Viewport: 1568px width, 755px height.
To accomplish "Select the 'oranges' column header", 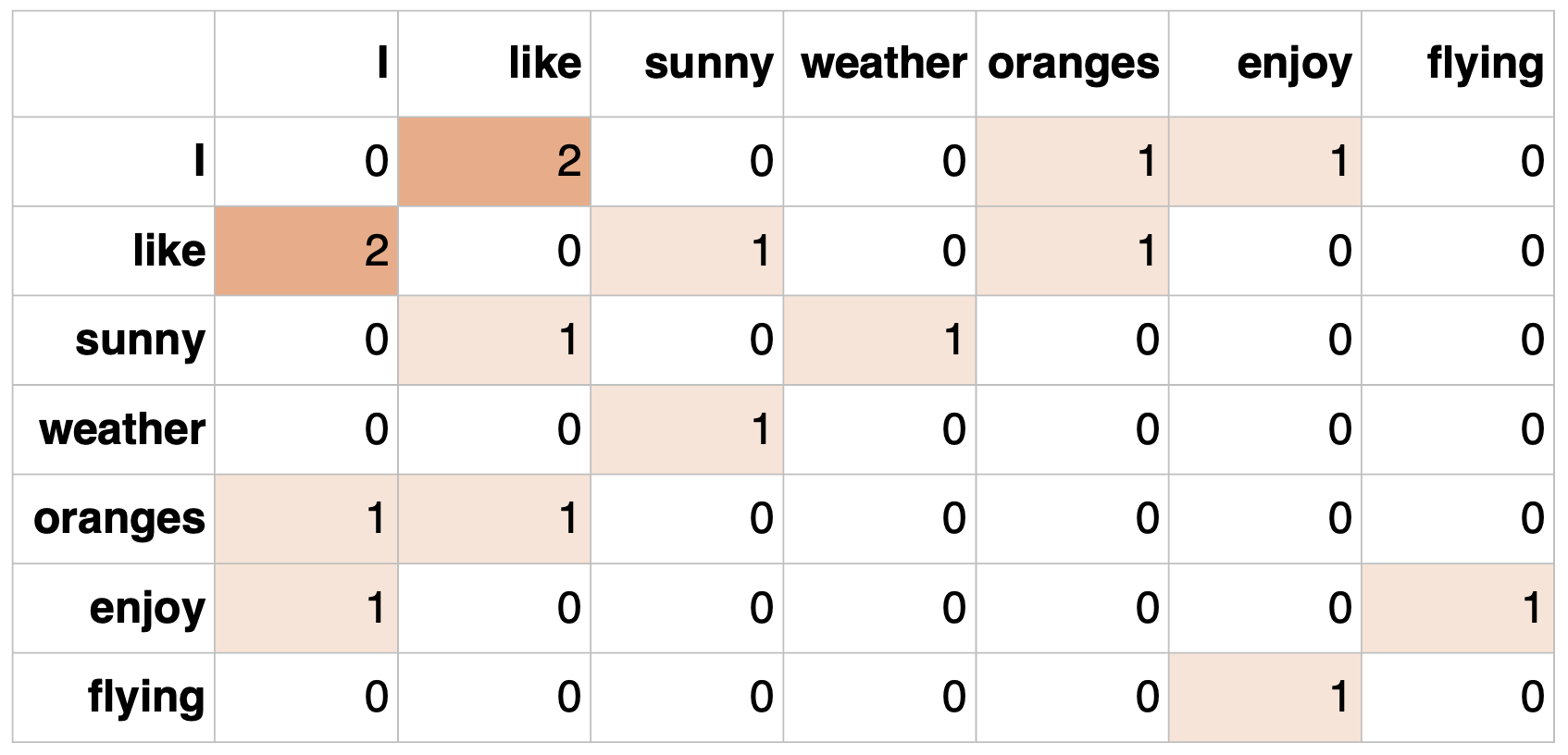I will click(x=1072, y=64).
